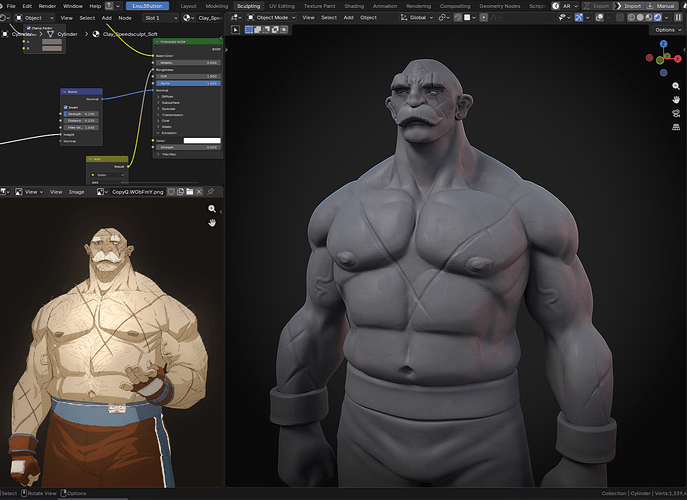This screenshot has height=500, width=687.
Task: Open the Global transform orientation dropdown
Action: 417,18
